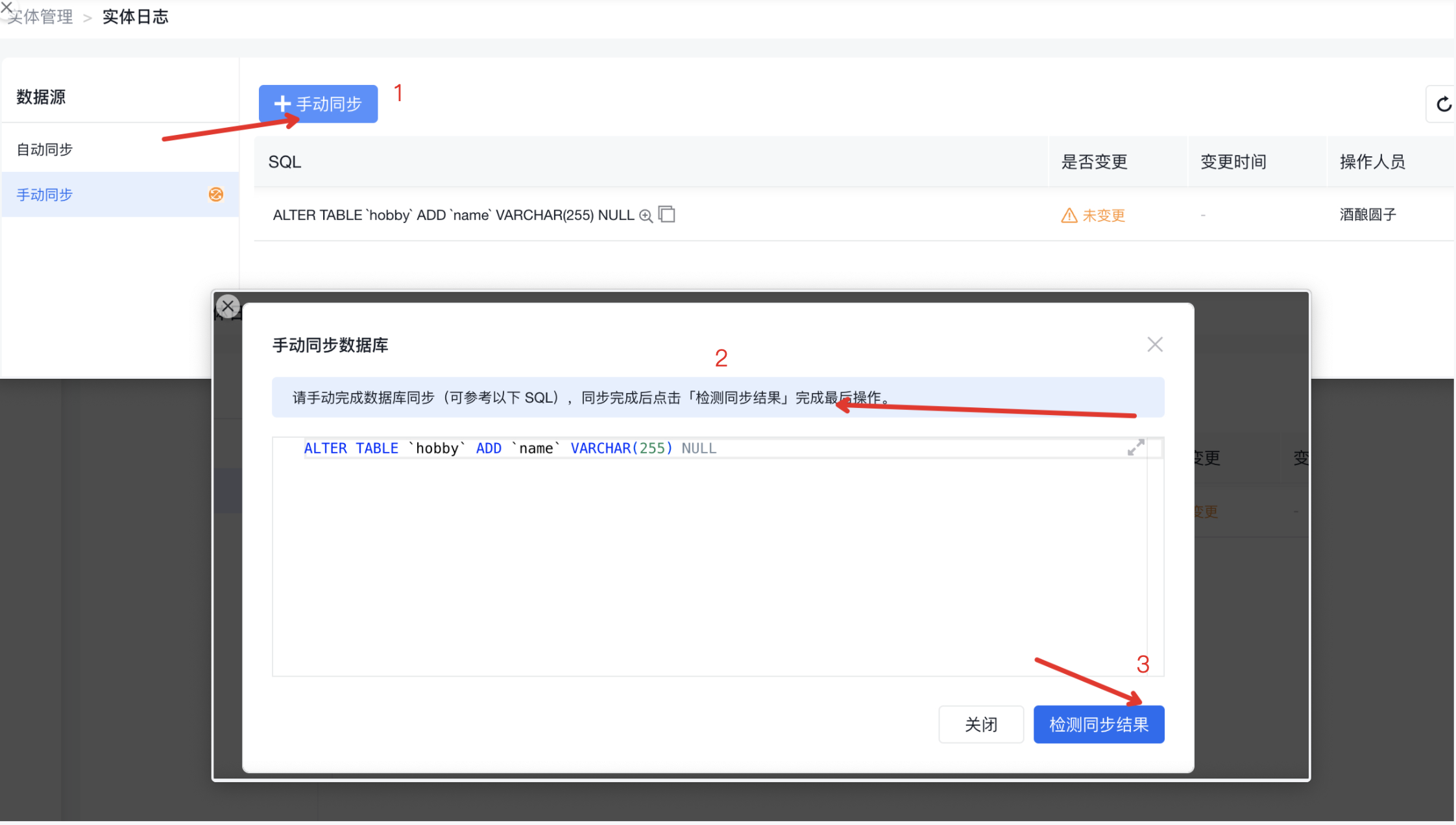Zoom in on the ALTER TABLE SQL row
The width and height of the screenshot is (1456, 825).
click(x=646, y=216)
